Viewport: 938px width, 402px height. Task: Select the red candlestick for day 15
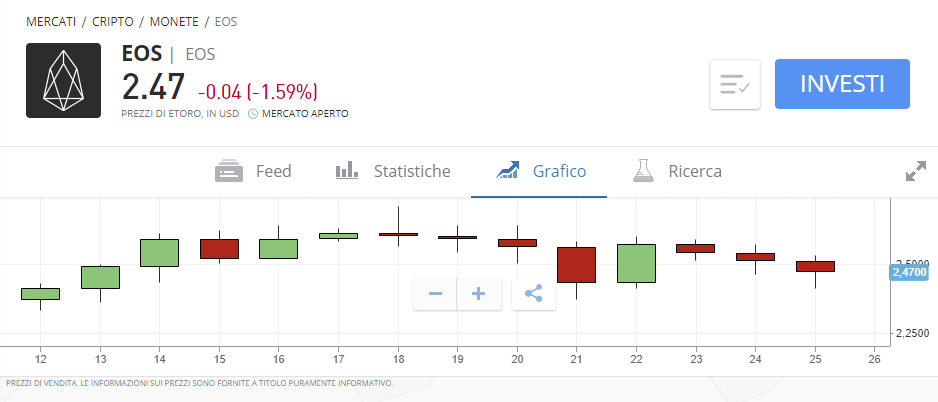(220, 249)
